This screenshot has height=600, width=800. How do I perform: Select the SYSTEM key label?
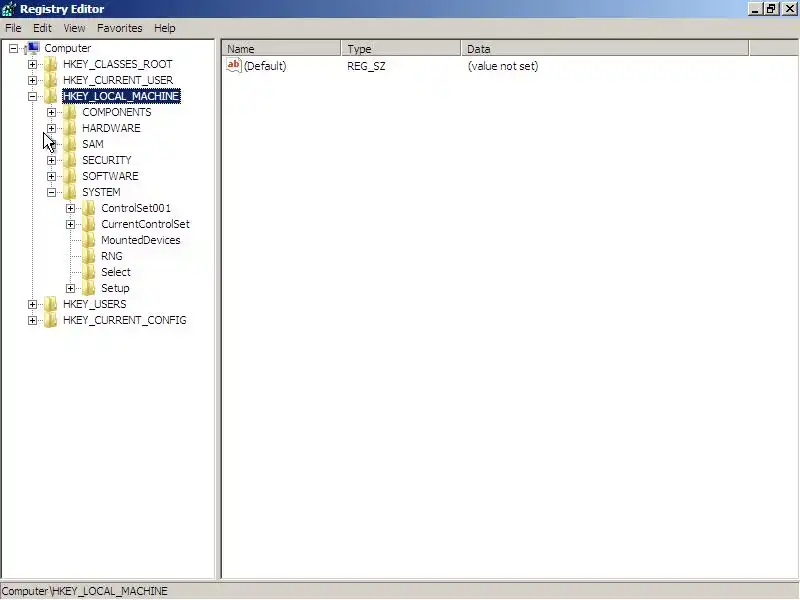coord(101,192)
